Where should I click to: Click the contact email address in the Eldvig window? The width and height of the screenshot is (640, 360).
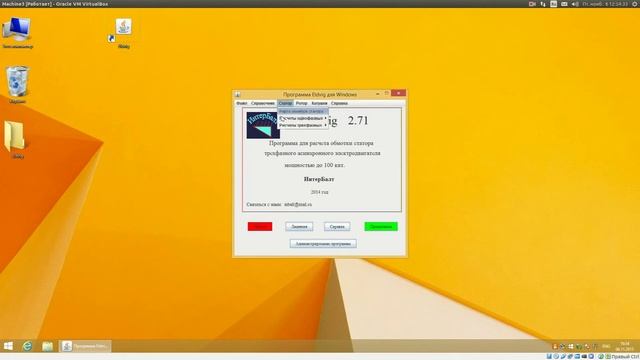[x=298, y=204]
